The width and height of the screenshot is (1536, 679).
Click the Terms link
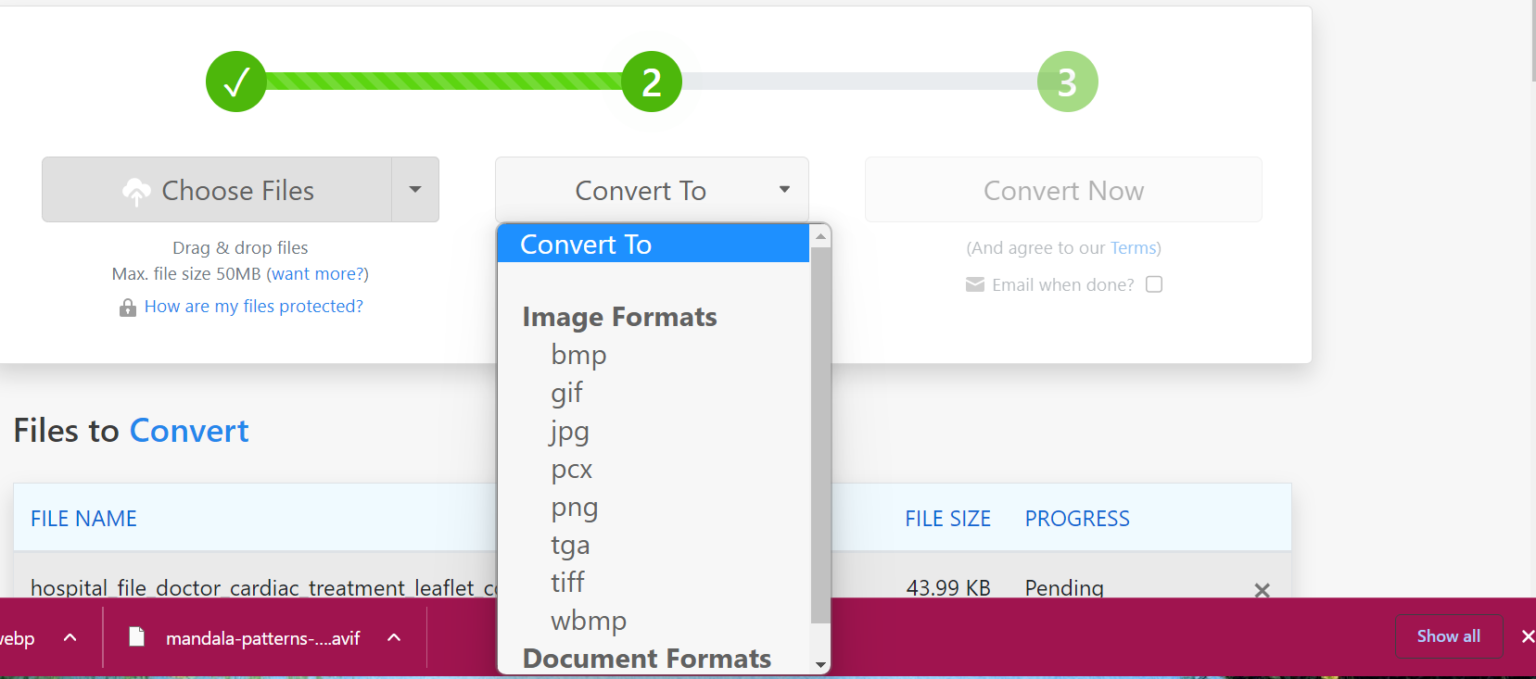[1133, 248]
